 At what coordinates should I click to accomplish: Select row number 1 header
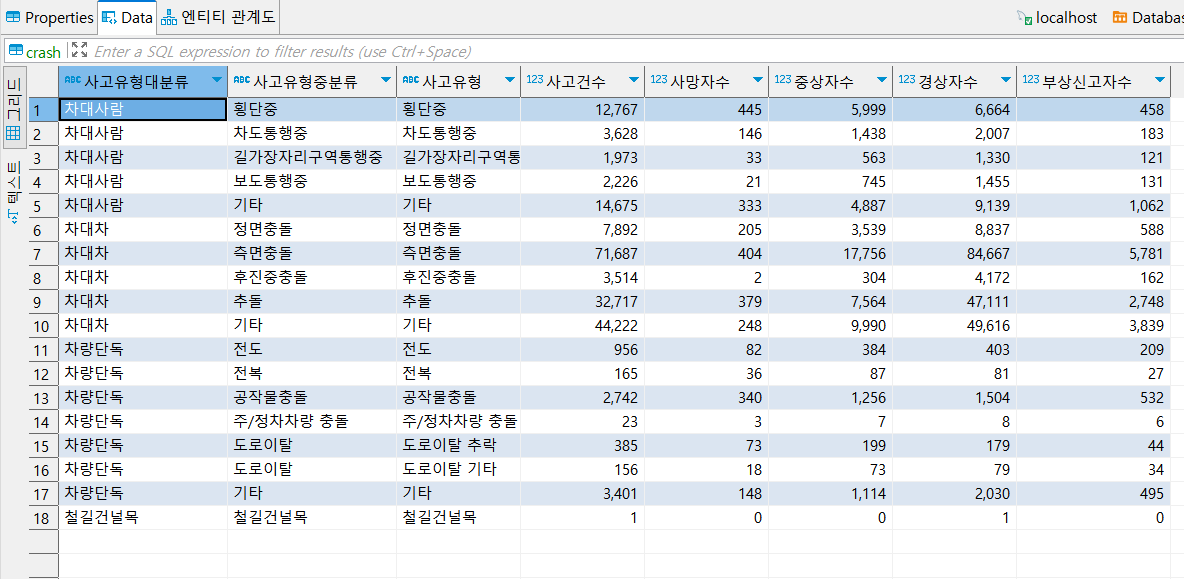43,109
